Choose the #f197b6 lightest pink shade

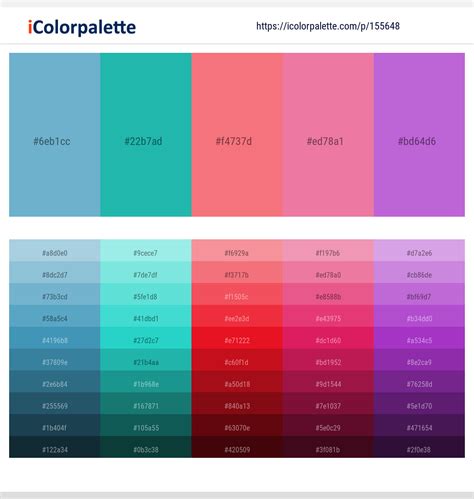(328, 251)
